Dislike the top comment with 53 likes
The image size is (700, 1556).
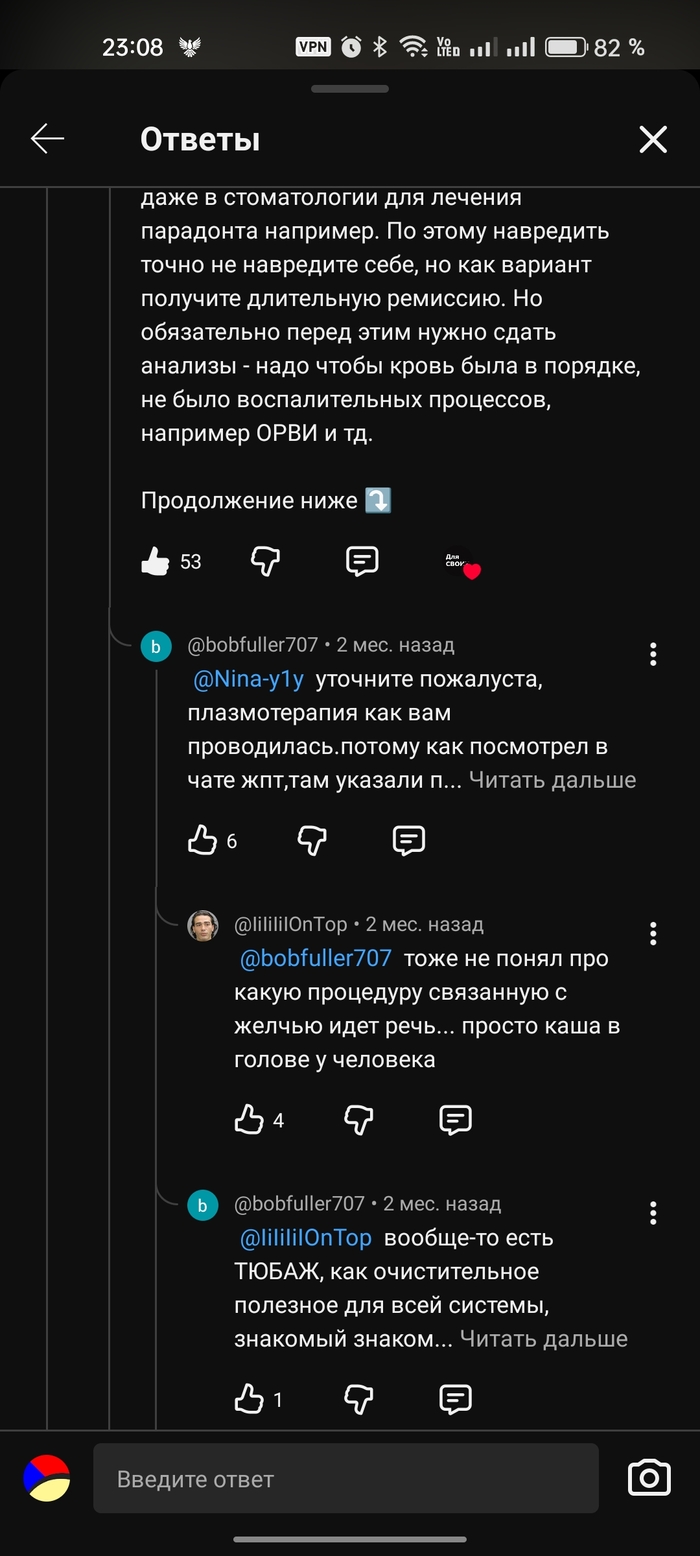point(265,562)
